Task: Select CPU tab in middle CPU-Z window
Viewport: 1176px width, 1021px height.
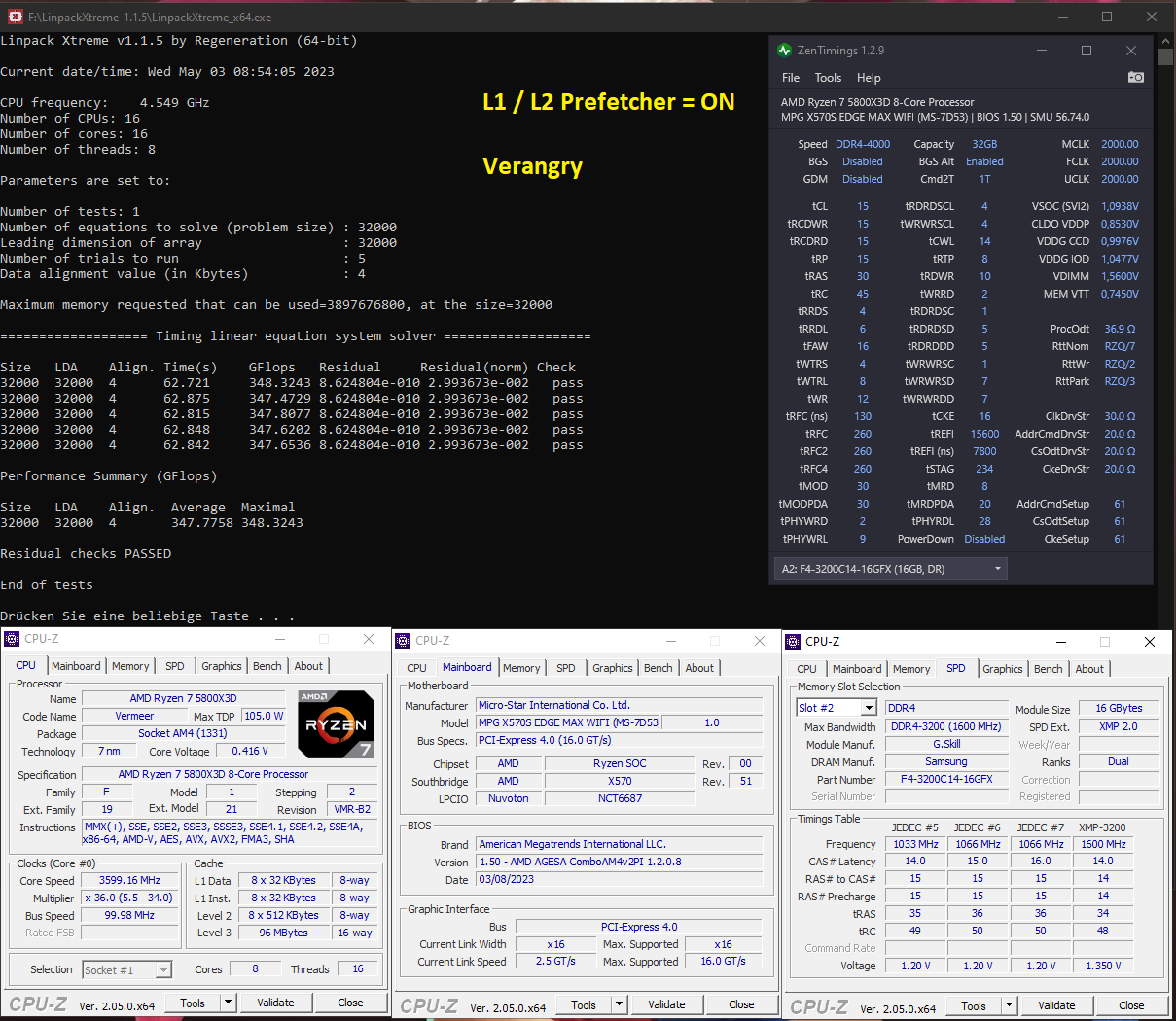Action: pos(417,668)
